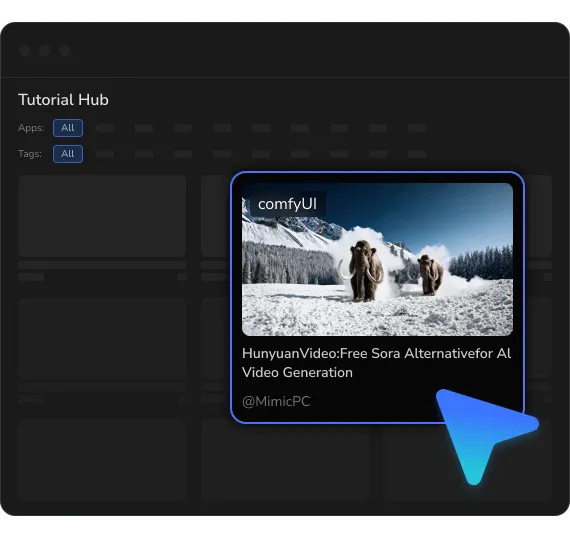The height and width of the screenshot is (546, 570).
Task: Open the mammoth snow scene thumbnail
Action: [x=377, y=259]
